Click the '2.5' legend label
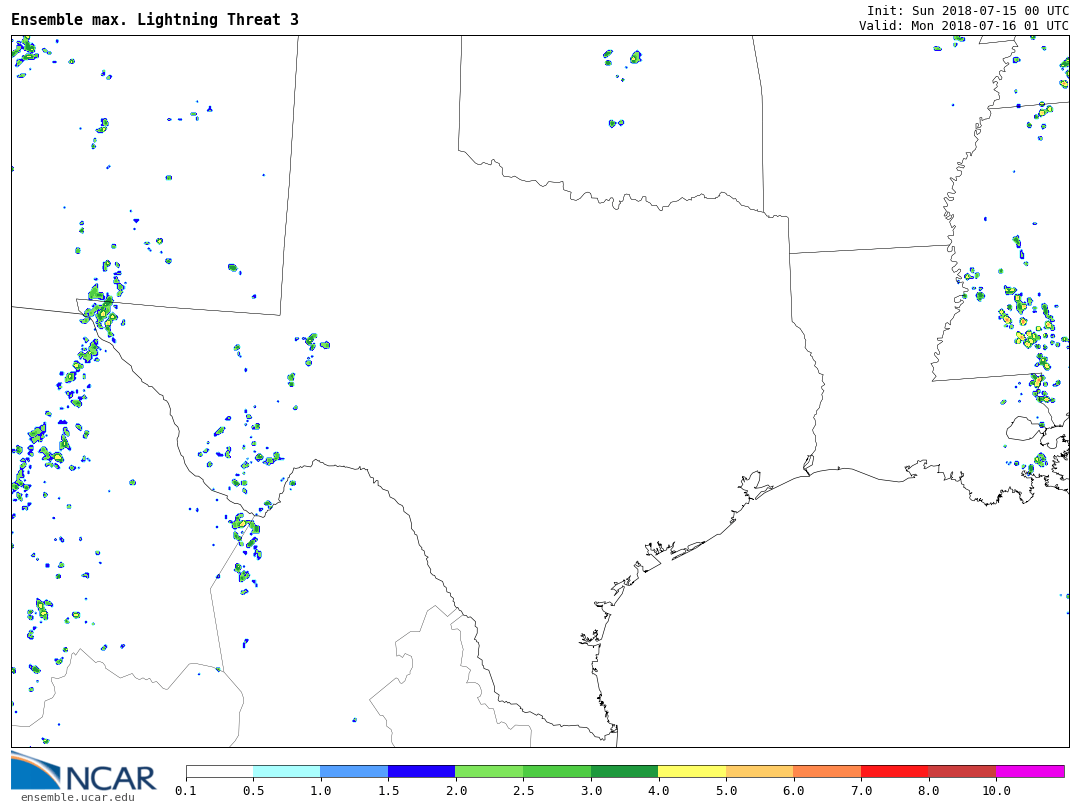1080x810 pixels. point(523,790)
